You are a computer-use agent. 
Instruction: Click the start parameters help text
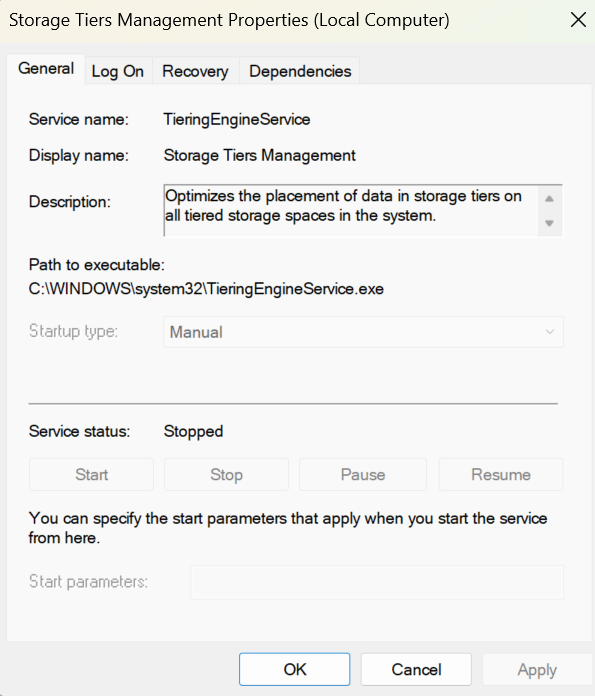pyautogui.click(x=288, y=528)
